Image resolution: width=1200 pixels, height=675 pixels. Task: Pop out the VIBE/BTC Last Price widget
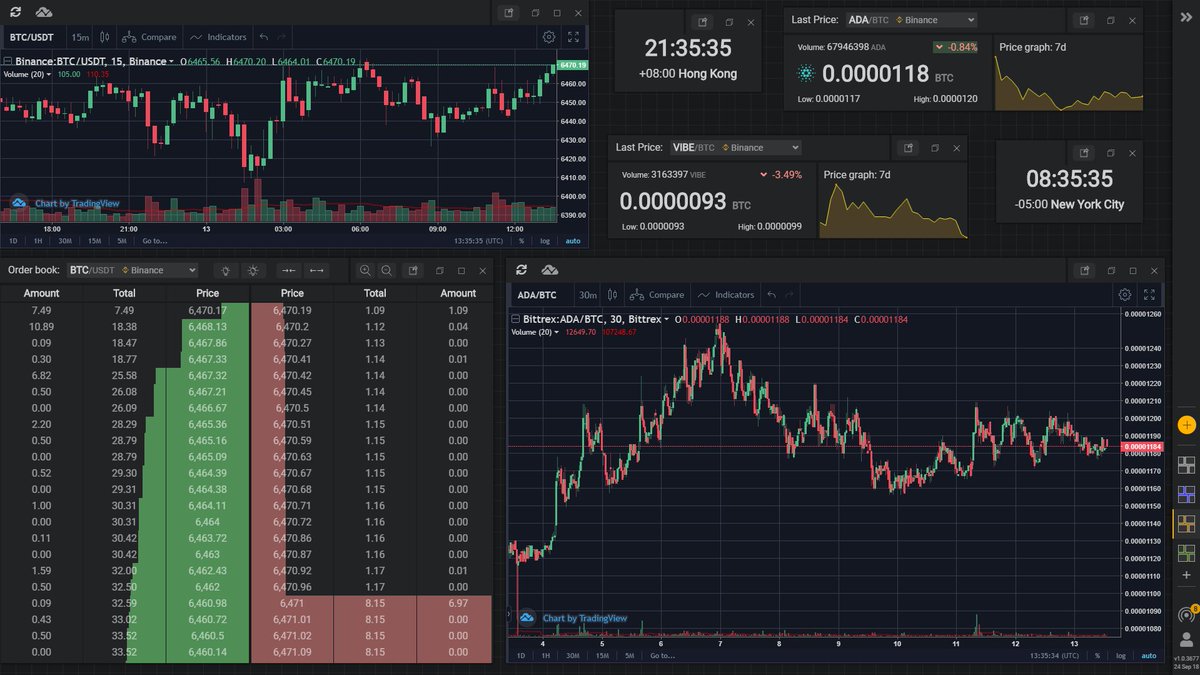tap(908, 147)
